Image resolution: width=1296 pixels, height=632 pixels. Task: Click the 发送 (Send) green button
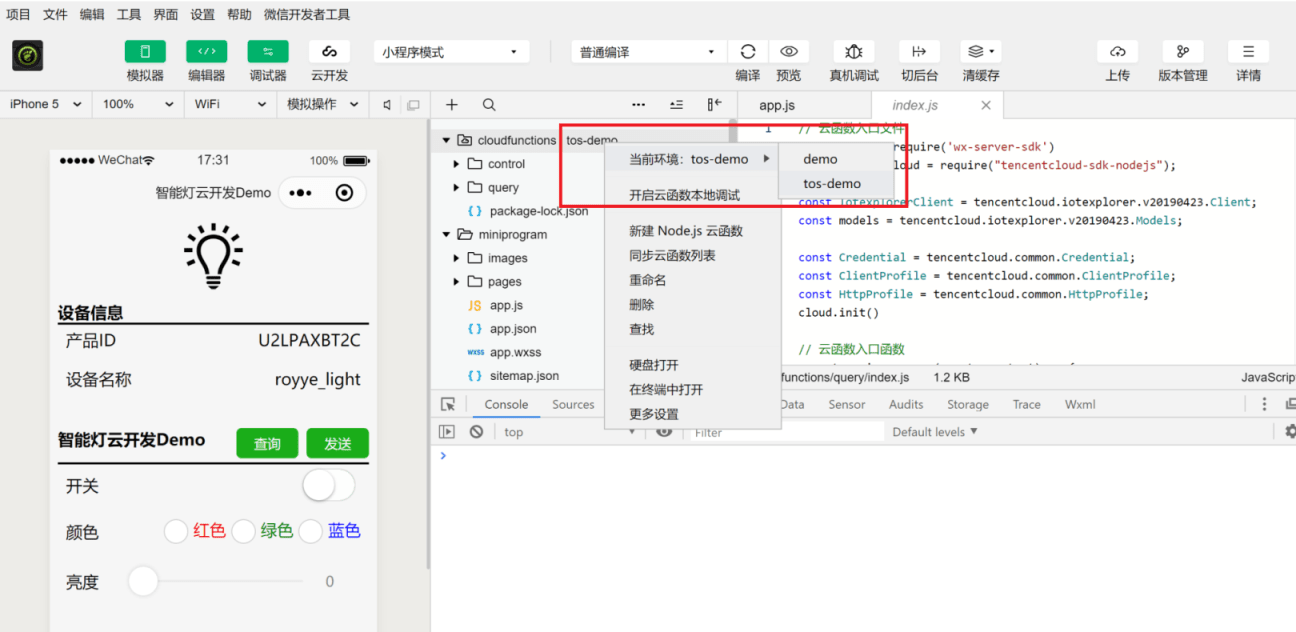click(x=338, y=443)
